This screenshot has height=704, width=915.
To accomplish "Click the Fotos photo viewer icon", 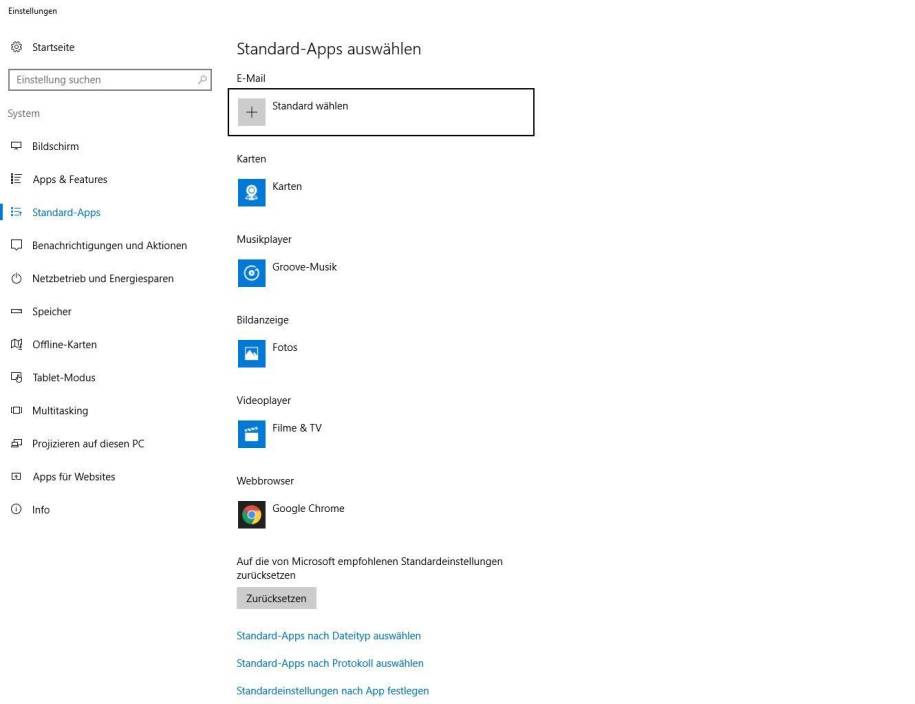I will point(251,348).
